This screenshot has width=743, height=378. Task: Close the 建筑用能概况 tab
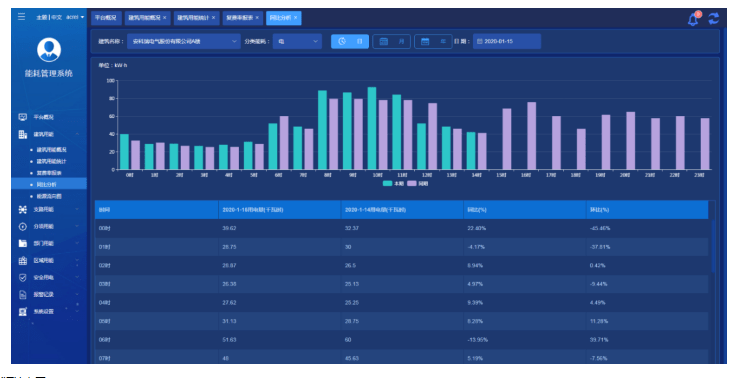tap(164, 18)
